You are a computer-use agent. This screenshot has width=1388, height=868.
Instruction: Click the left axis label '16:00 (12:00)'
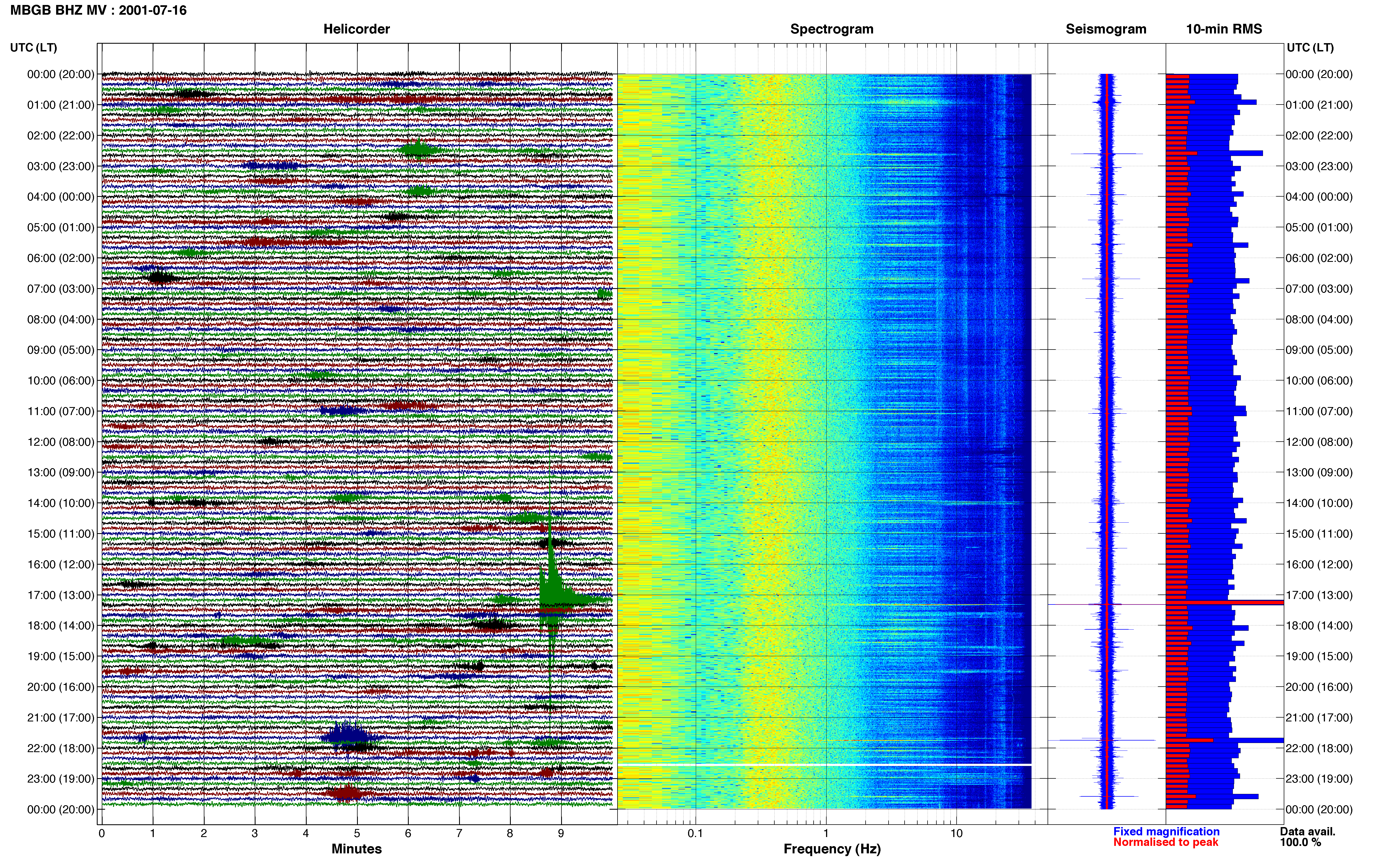[60, 564]
